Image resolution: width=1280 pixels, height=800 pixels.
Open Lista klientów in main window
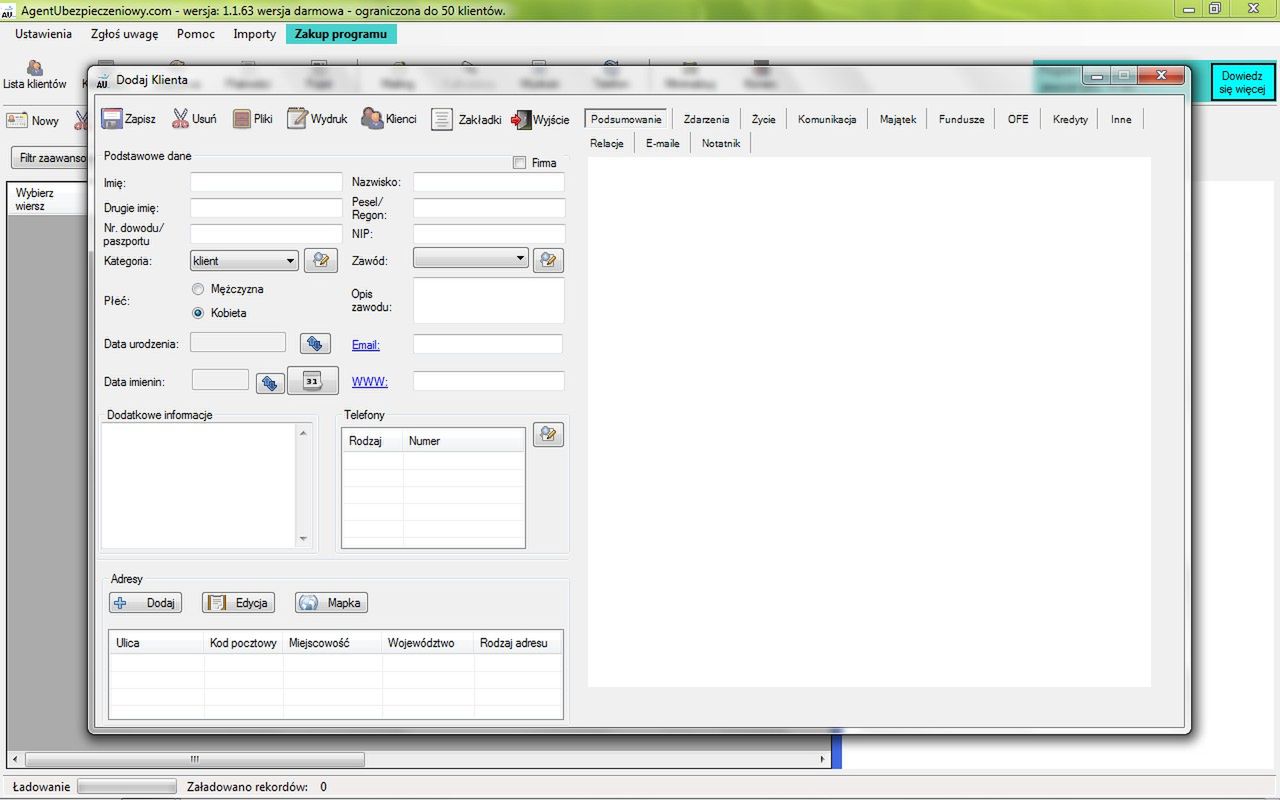tap(34, 74)
